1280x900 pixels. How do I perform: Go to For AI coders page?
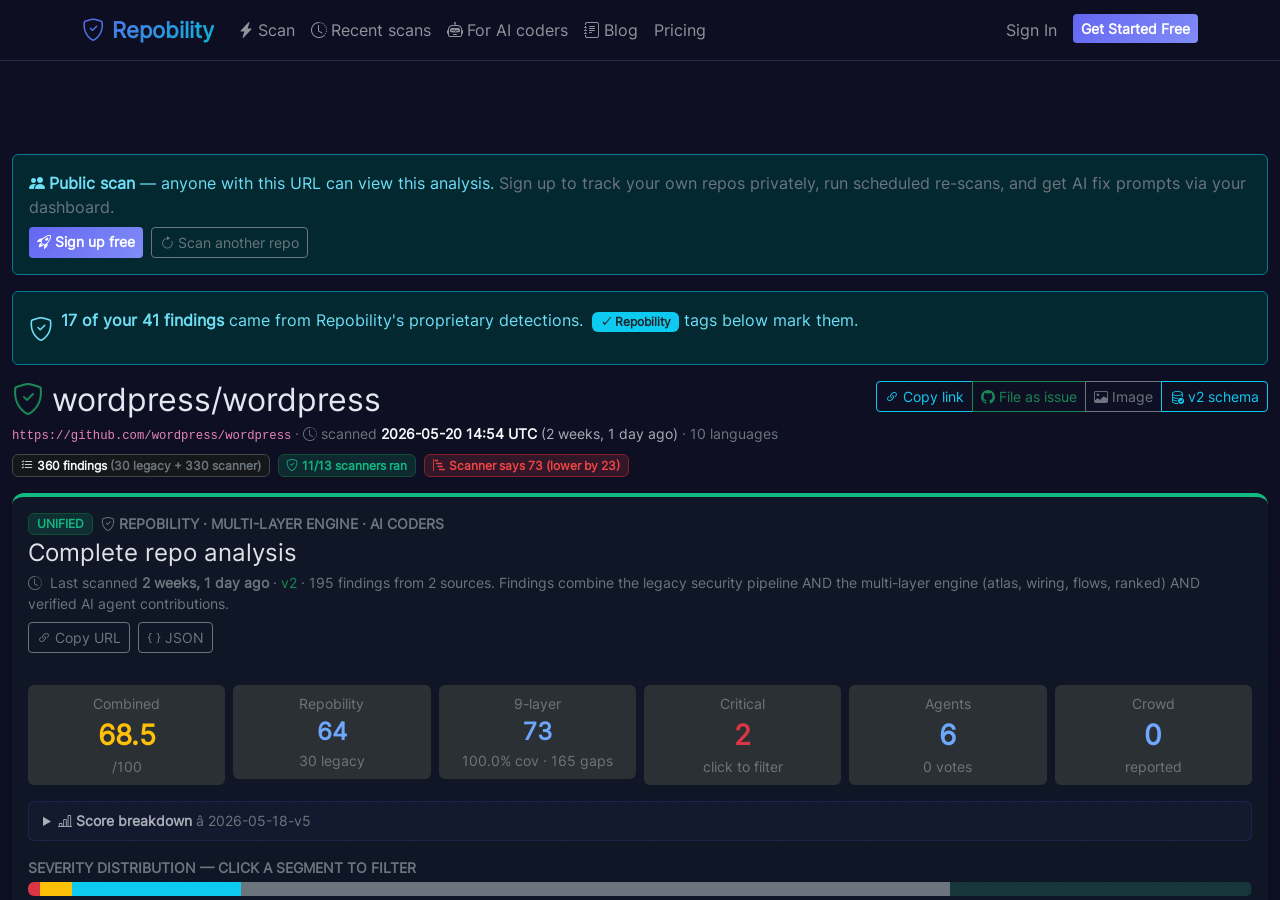507,30
